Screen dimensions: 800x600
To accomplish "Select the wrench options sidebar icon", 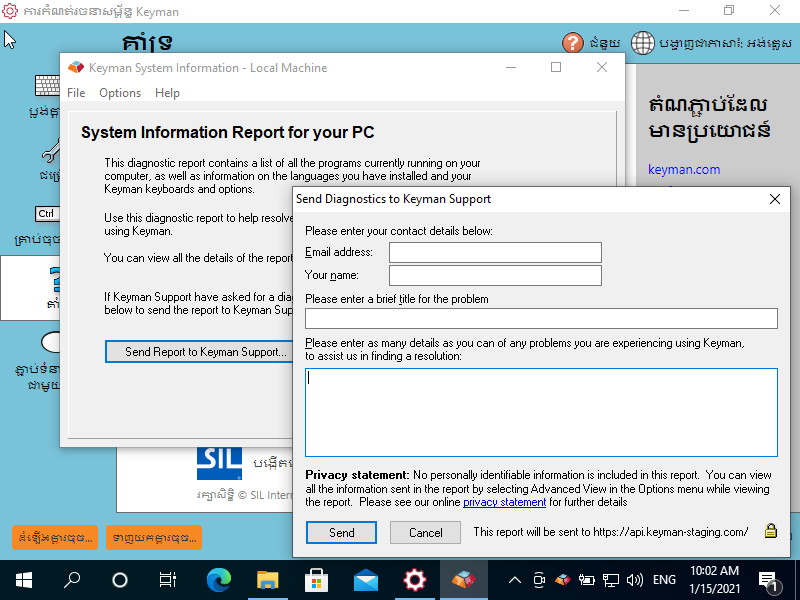I will (x=51, y=151).
